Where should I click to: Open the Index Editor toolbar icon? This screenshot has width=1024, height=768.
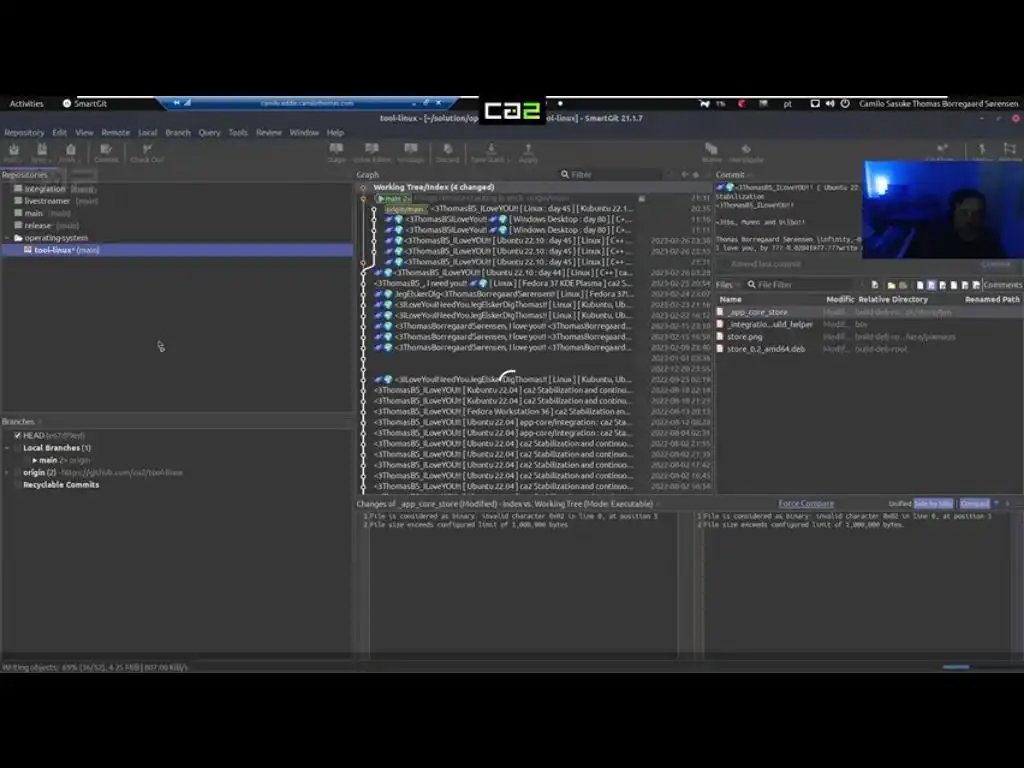point(372,150)
